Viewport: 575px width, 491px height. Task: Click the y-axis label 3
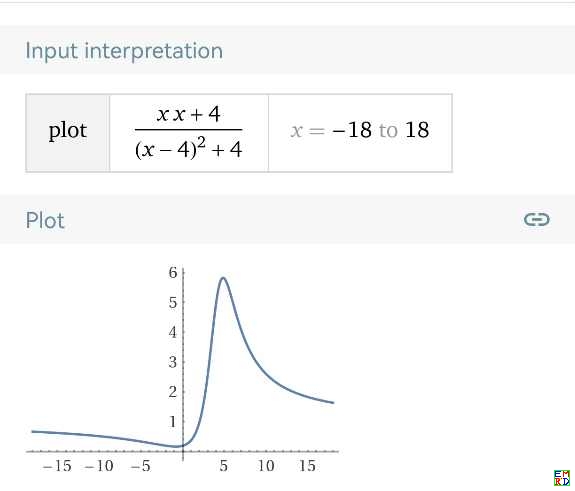[x=173, y=362]
